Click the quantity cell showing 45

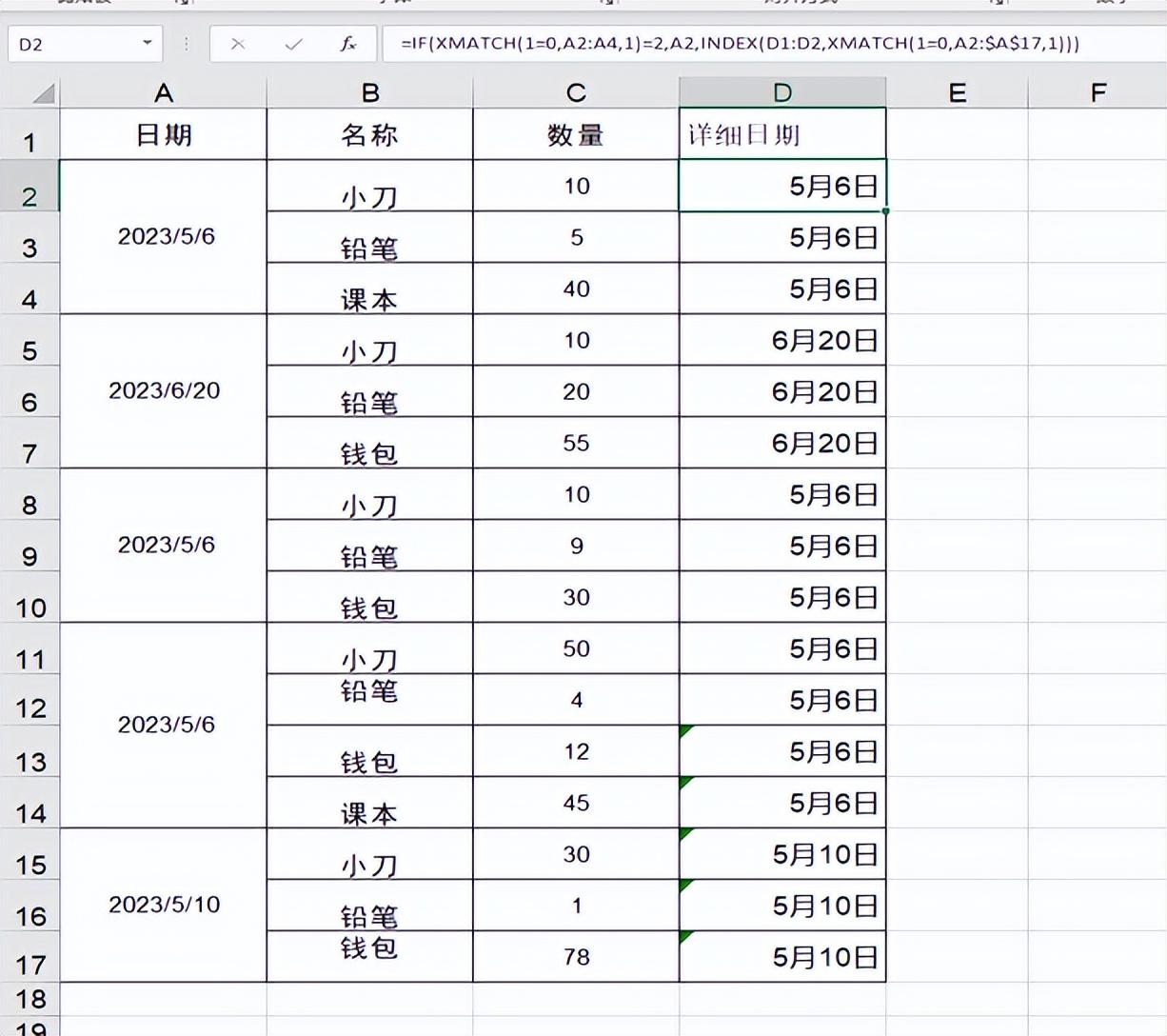coord(576,803)
